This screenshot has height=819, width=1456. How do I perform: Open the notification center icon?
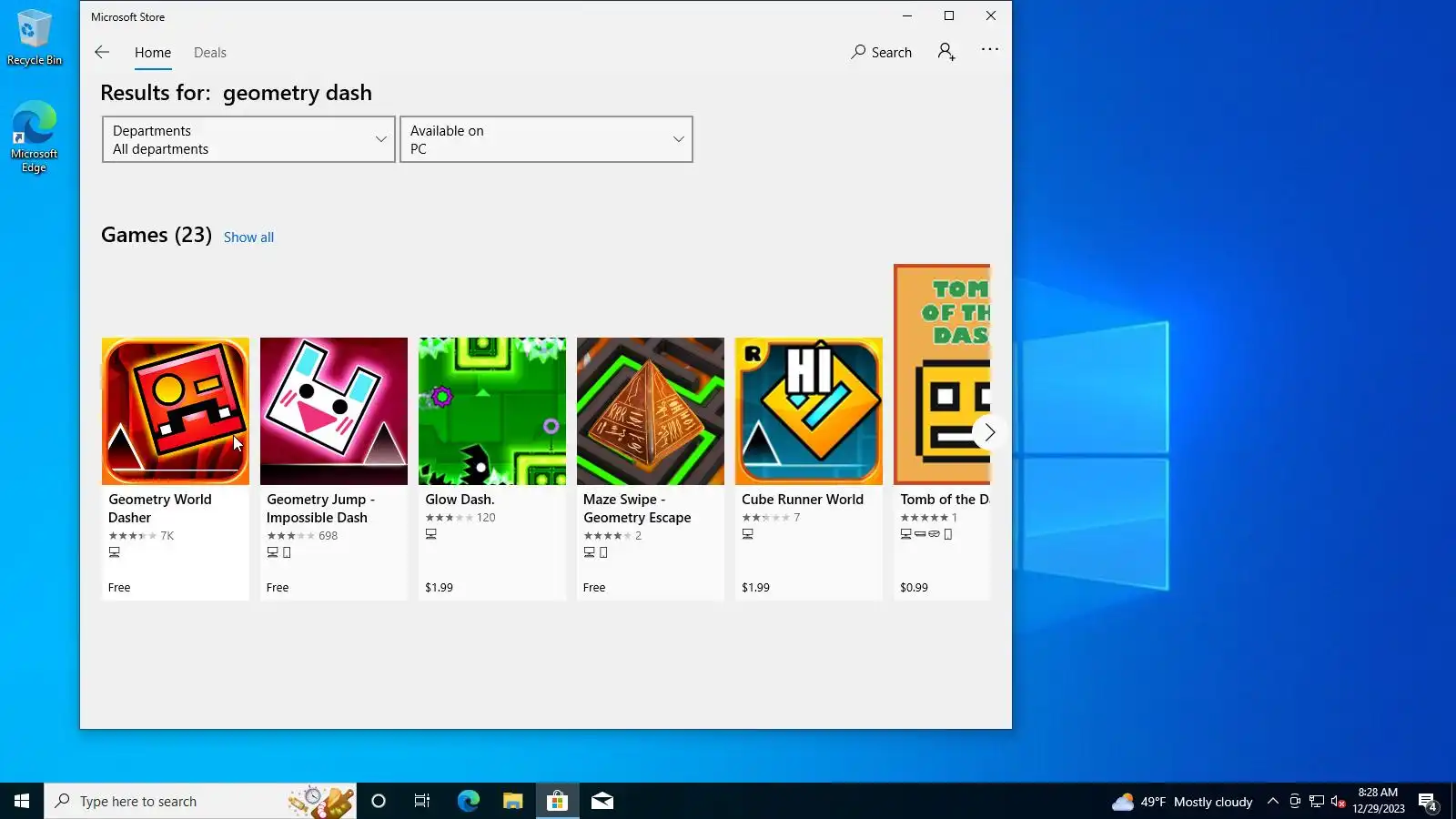[x=1428, y=802]
